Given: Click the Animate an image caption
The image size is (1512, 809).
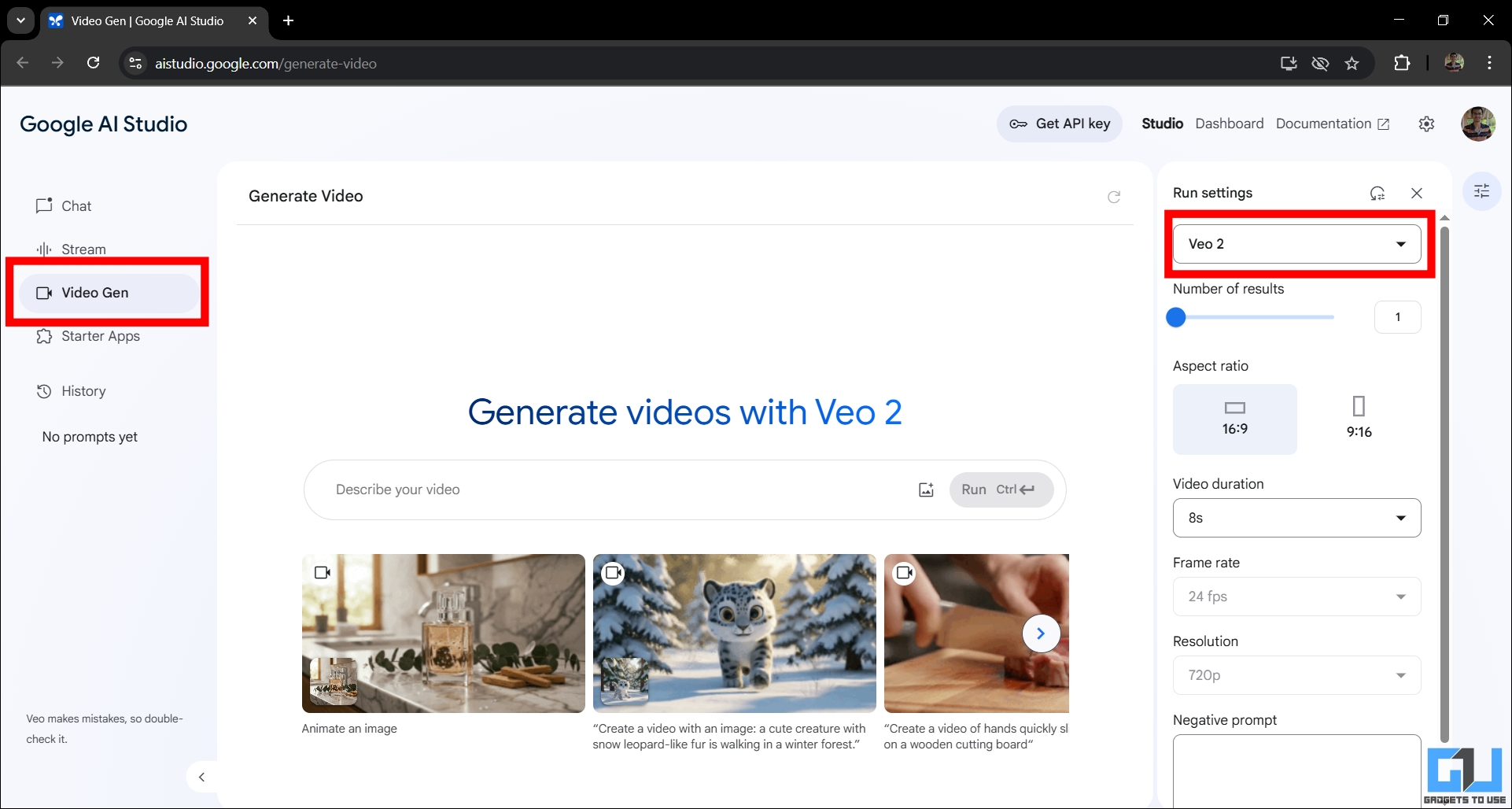Looking at the screenshot, I should 349,729.
